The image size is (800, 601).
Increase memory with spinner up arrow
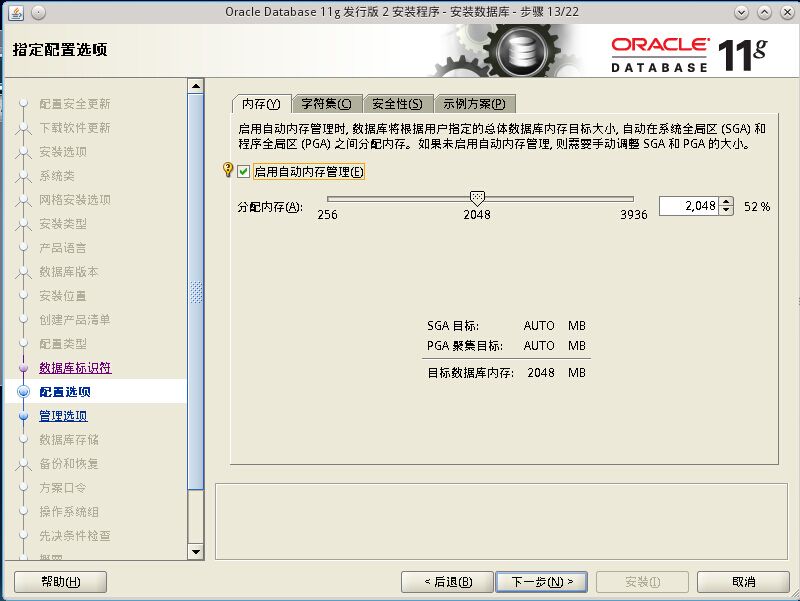(x=727, y=202)
